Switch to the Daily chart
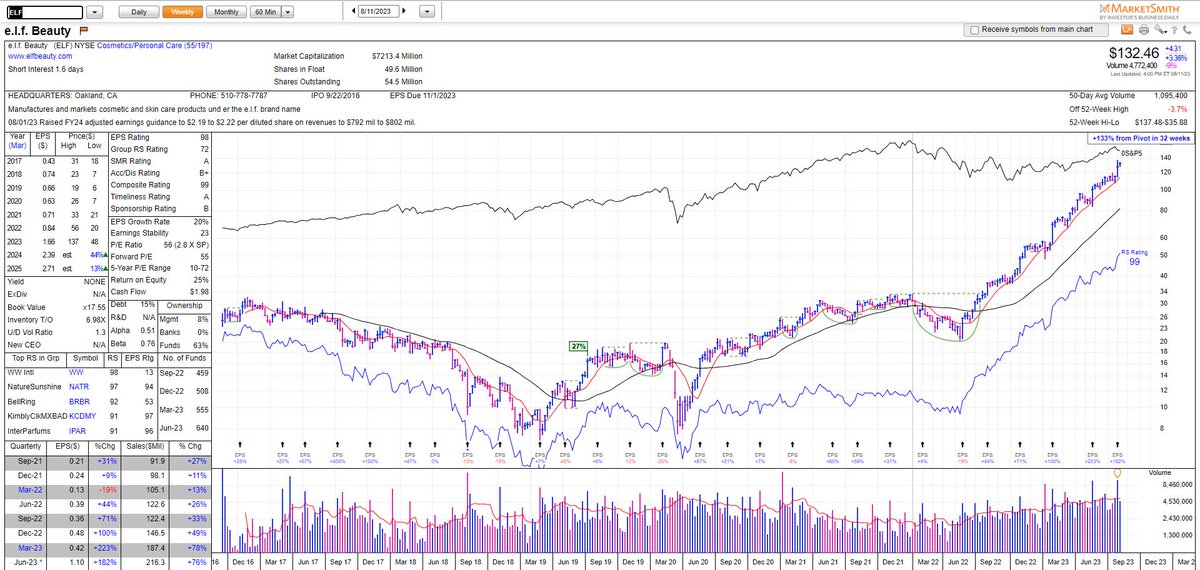The height and width of the screenshot is (570, 1200). pyautogui.click(x=139, y=11)
